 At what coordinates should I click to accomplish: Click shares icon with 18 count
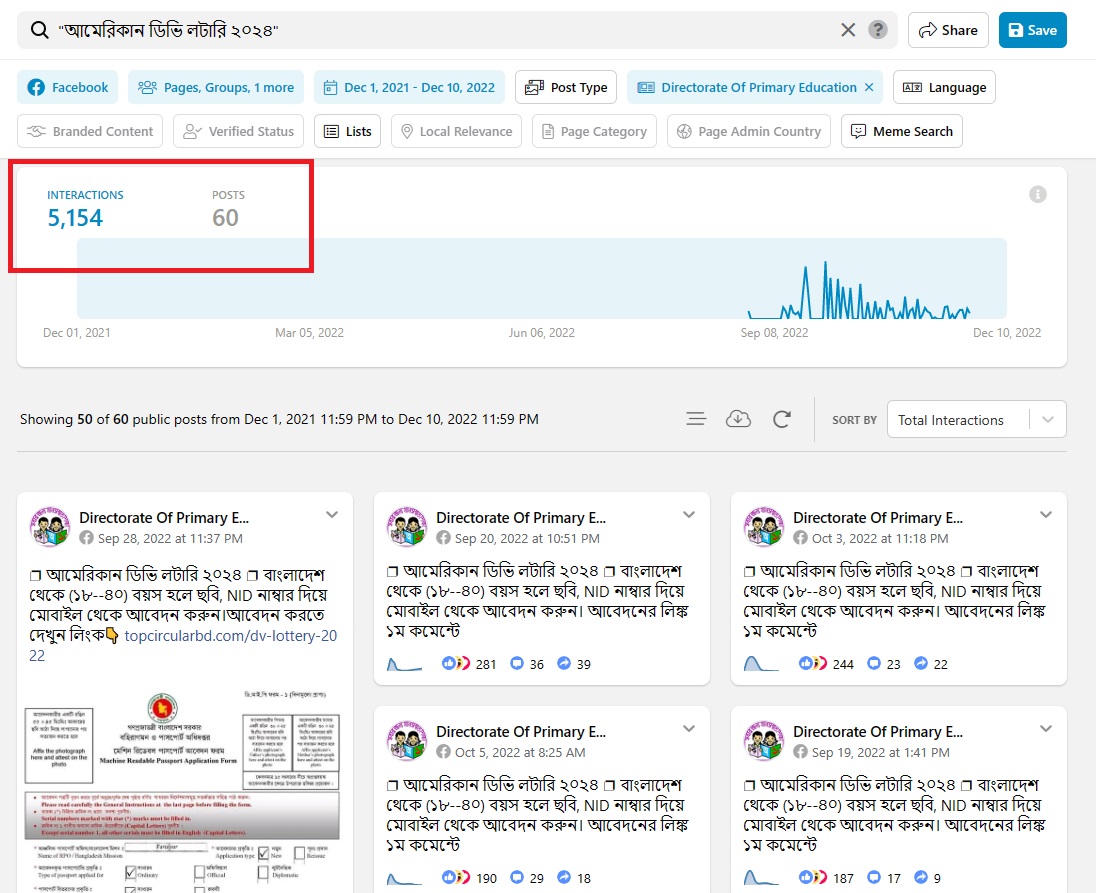[x=563, y=877]
